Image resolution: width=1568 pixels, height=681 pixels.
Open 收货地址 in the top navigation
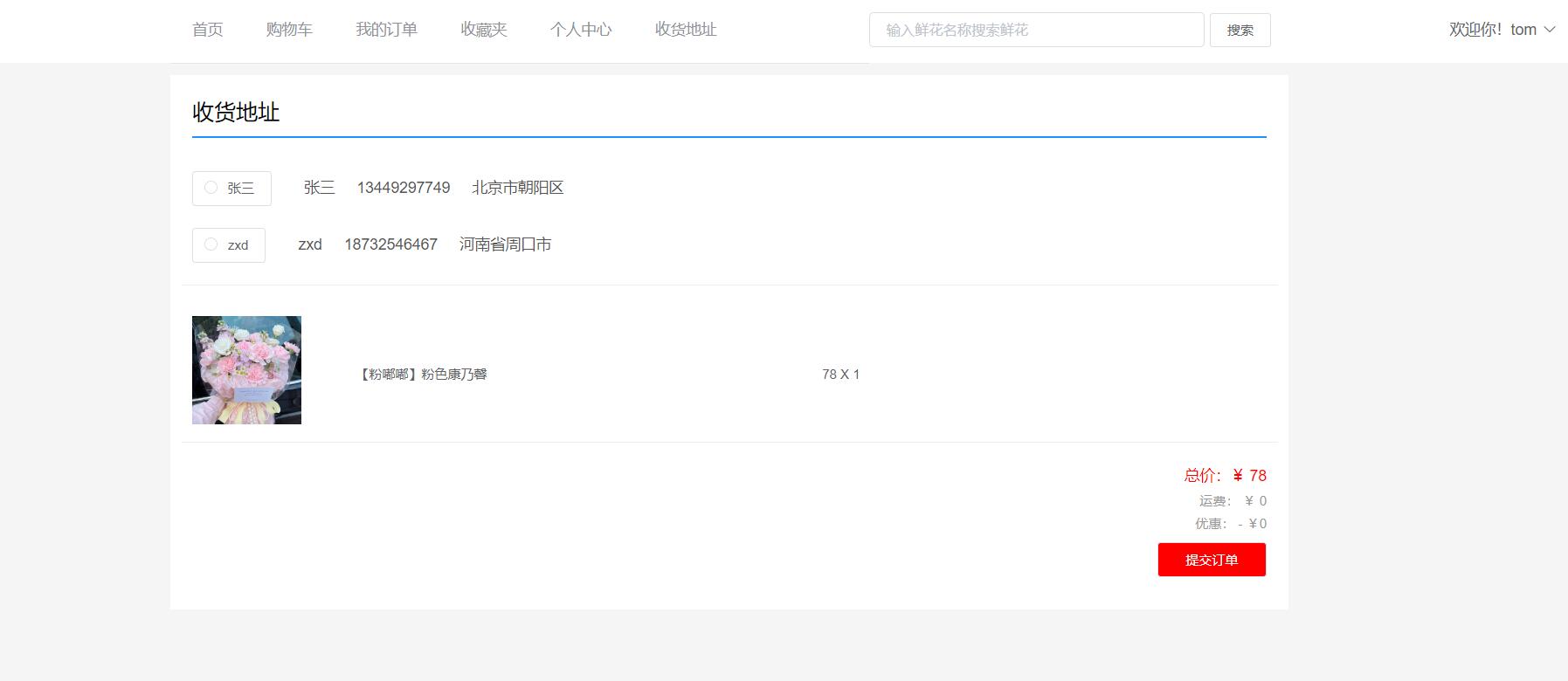coord(686,30)
